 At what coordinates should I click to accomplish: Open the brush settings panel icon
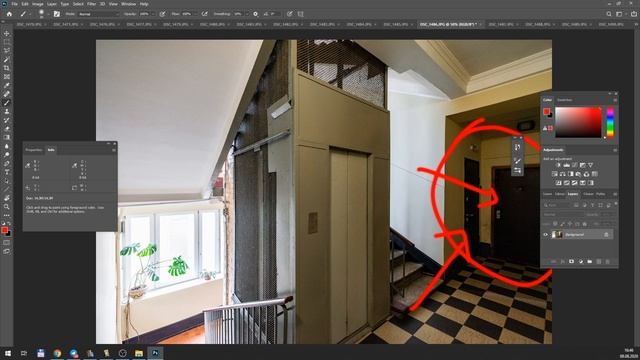(x=57, y=14)
